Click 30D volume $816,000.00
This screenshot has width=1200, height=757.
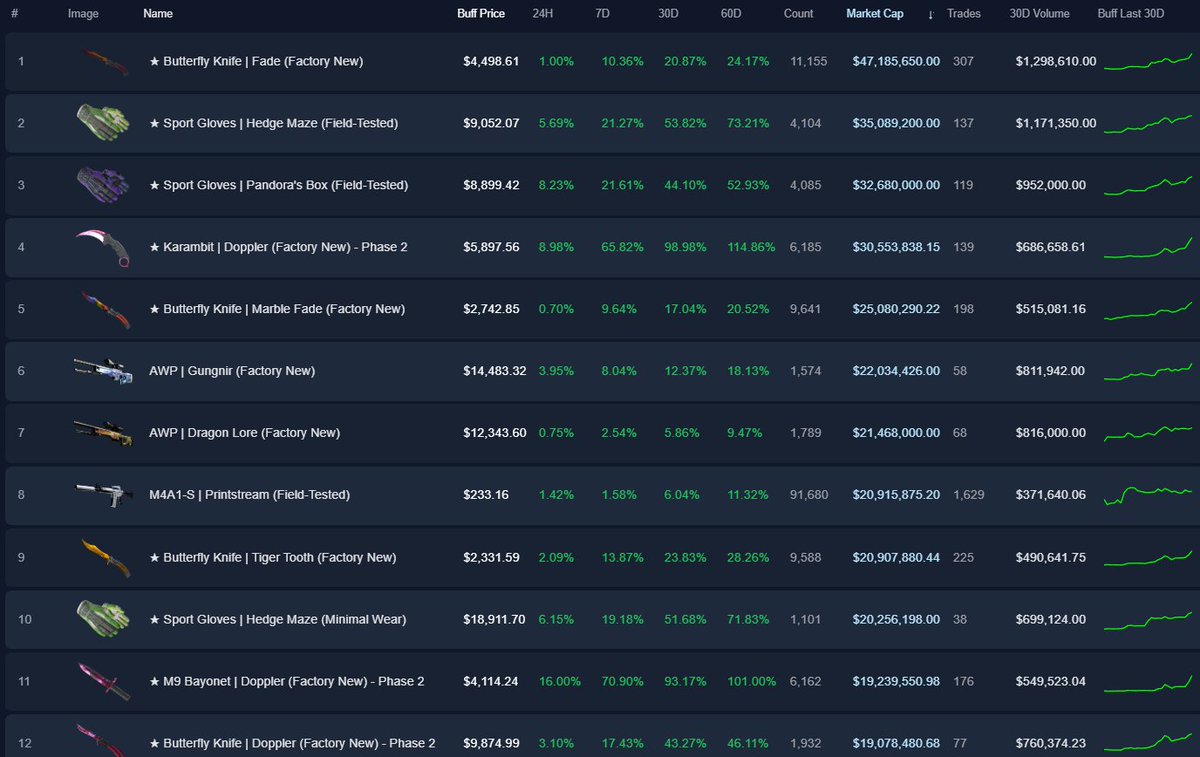(1050, 433)
